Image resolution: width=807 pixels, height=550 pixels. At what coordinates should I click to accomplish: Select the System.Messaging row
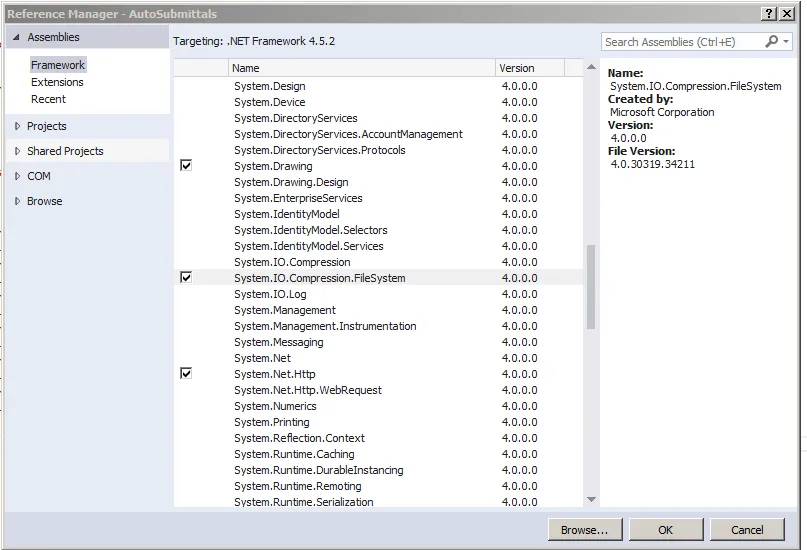point(378,342)
